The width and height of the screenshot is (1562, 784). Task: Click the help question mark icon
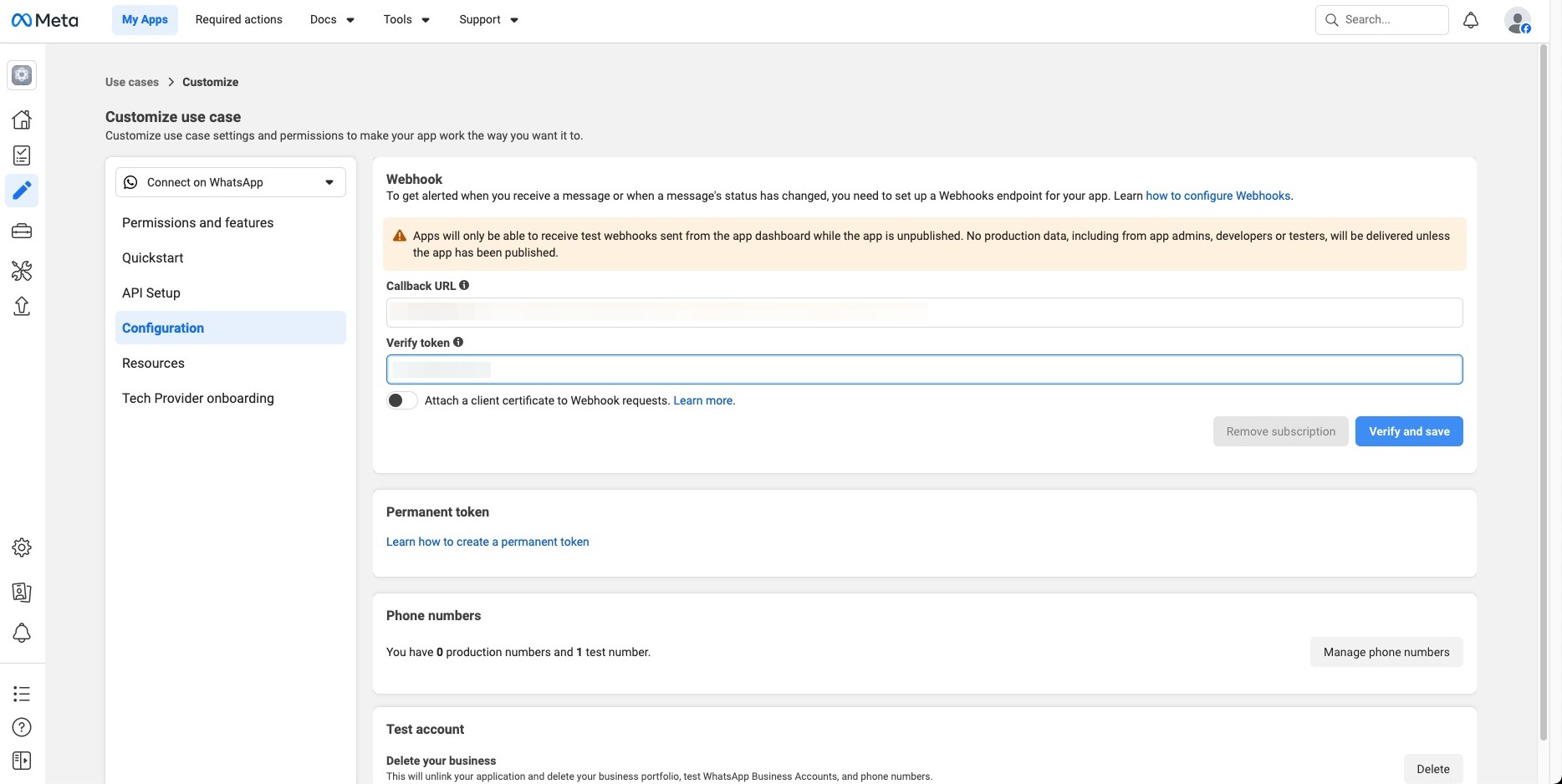pos(22,727)
